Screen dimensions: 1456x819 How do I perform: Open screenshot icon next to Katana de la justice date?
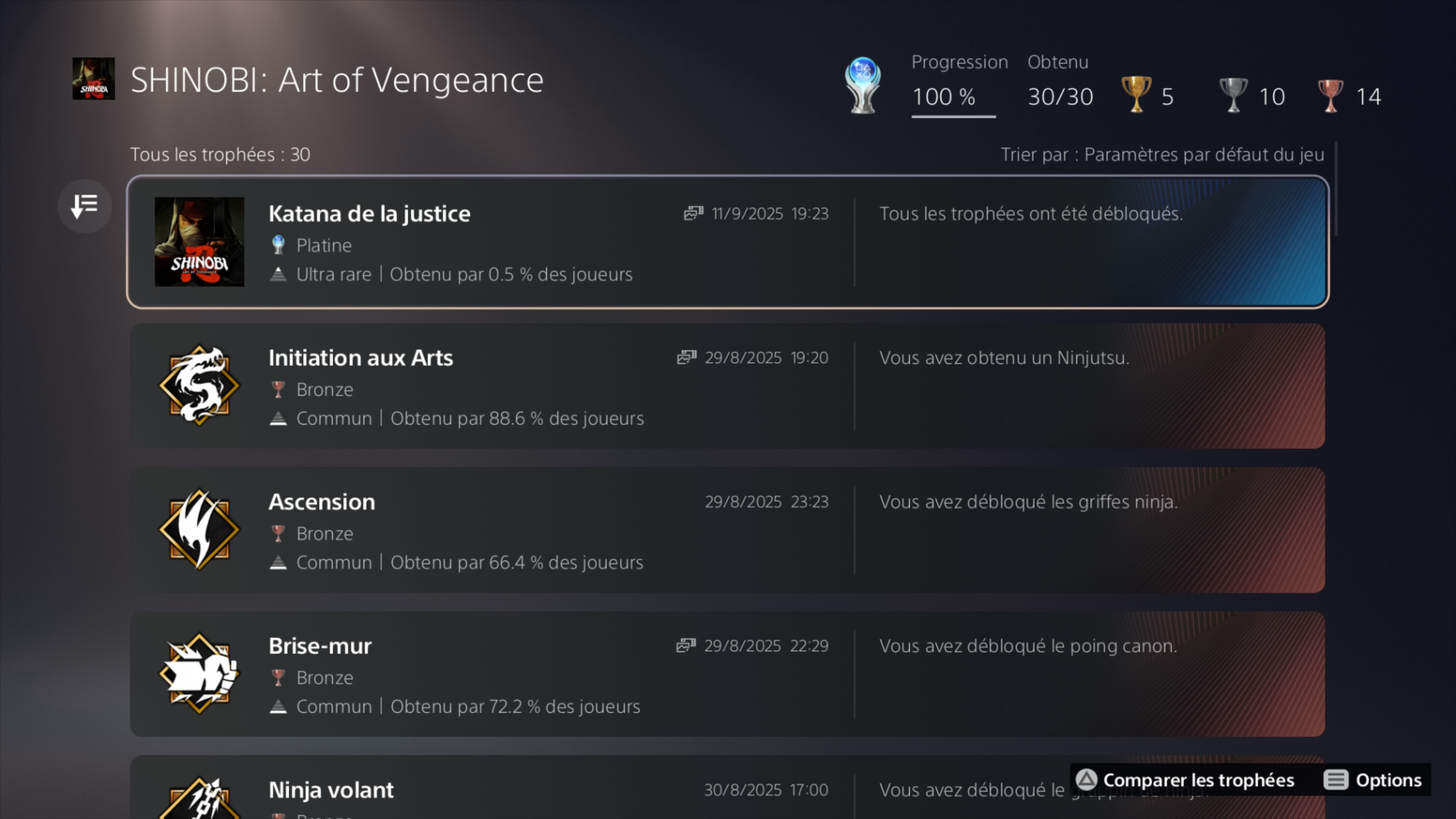(693, 213)
